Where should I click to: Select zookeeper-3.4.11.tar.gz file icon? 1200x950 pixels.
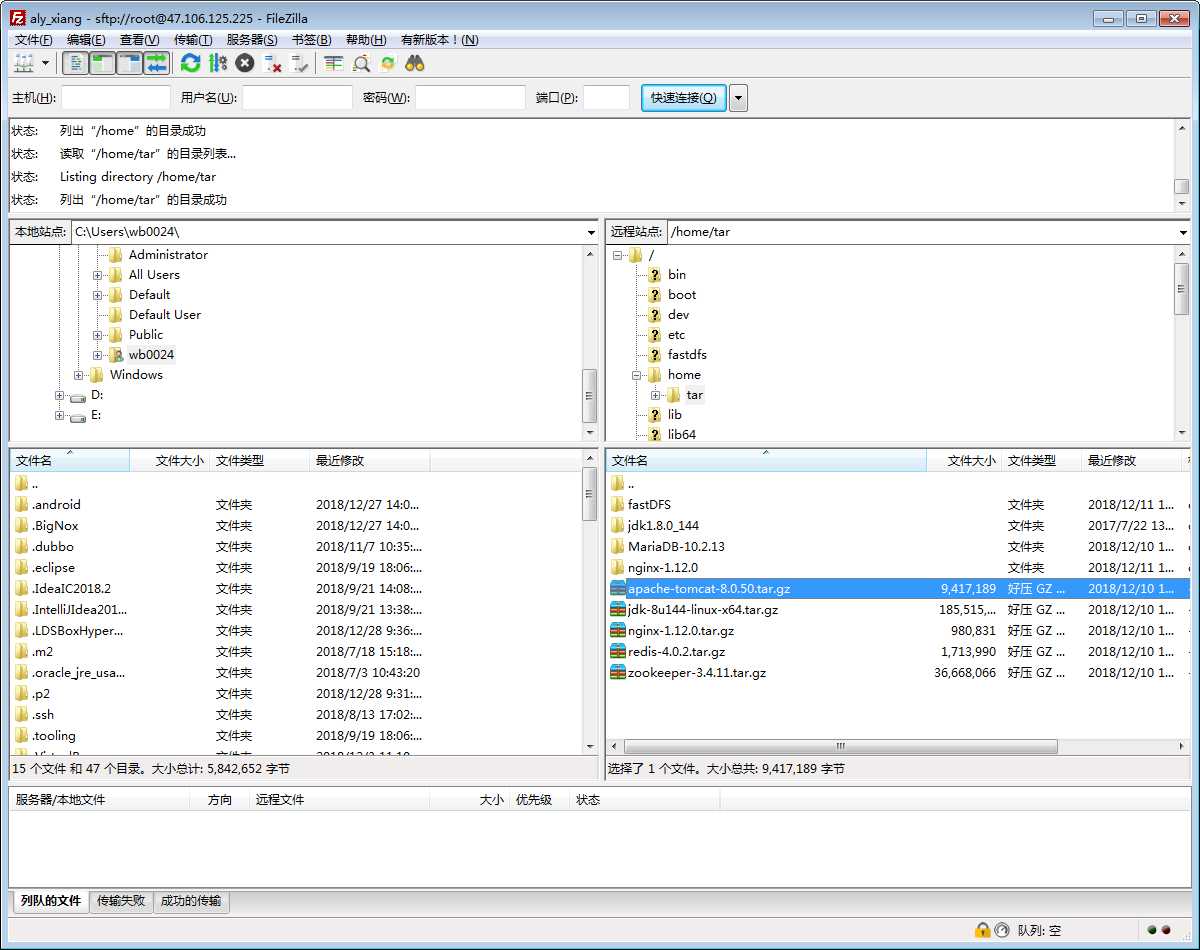[x=618, y=673]
